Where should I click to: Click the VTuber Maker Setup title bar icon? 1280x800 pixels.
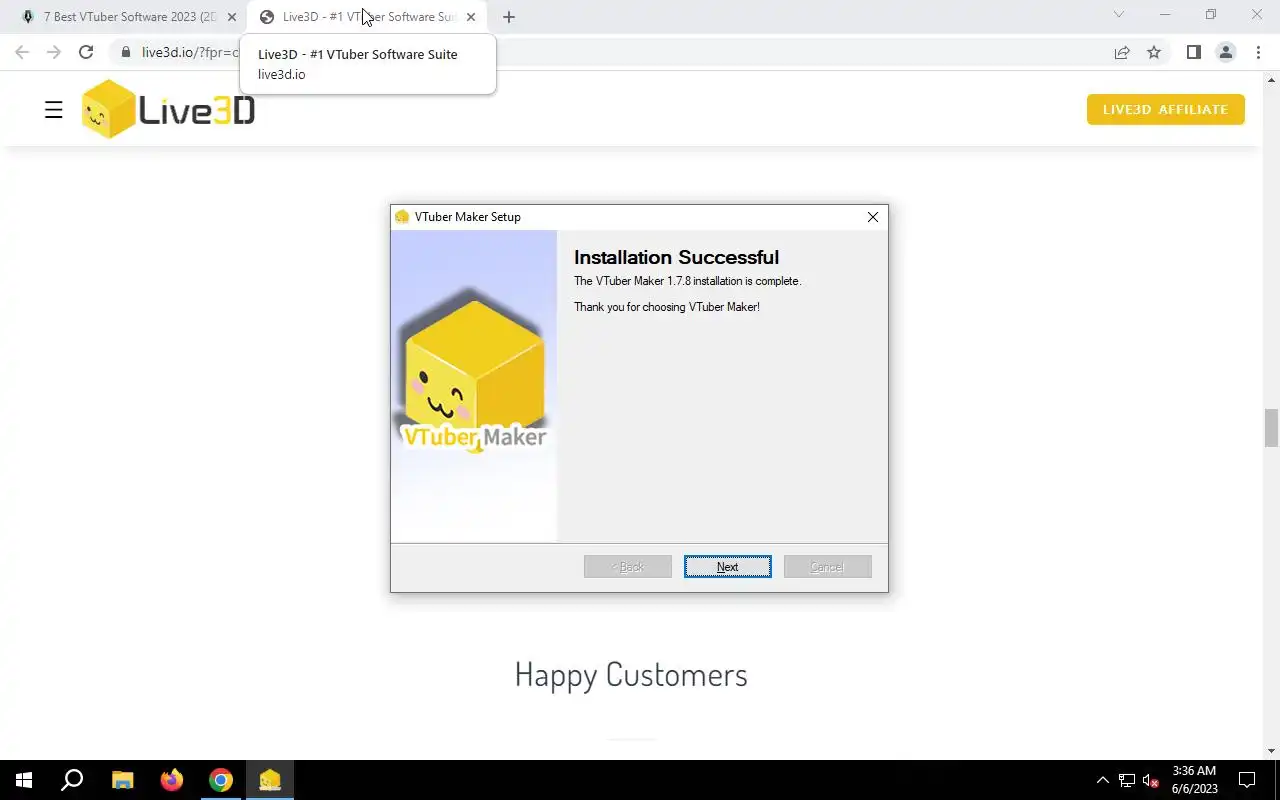pos(402,217)
